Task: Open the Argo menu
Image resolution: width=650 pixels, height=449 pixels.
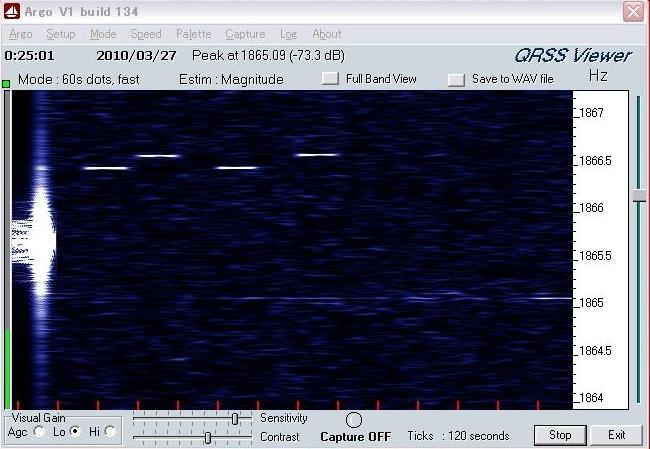Action: [x=21, y=34]
